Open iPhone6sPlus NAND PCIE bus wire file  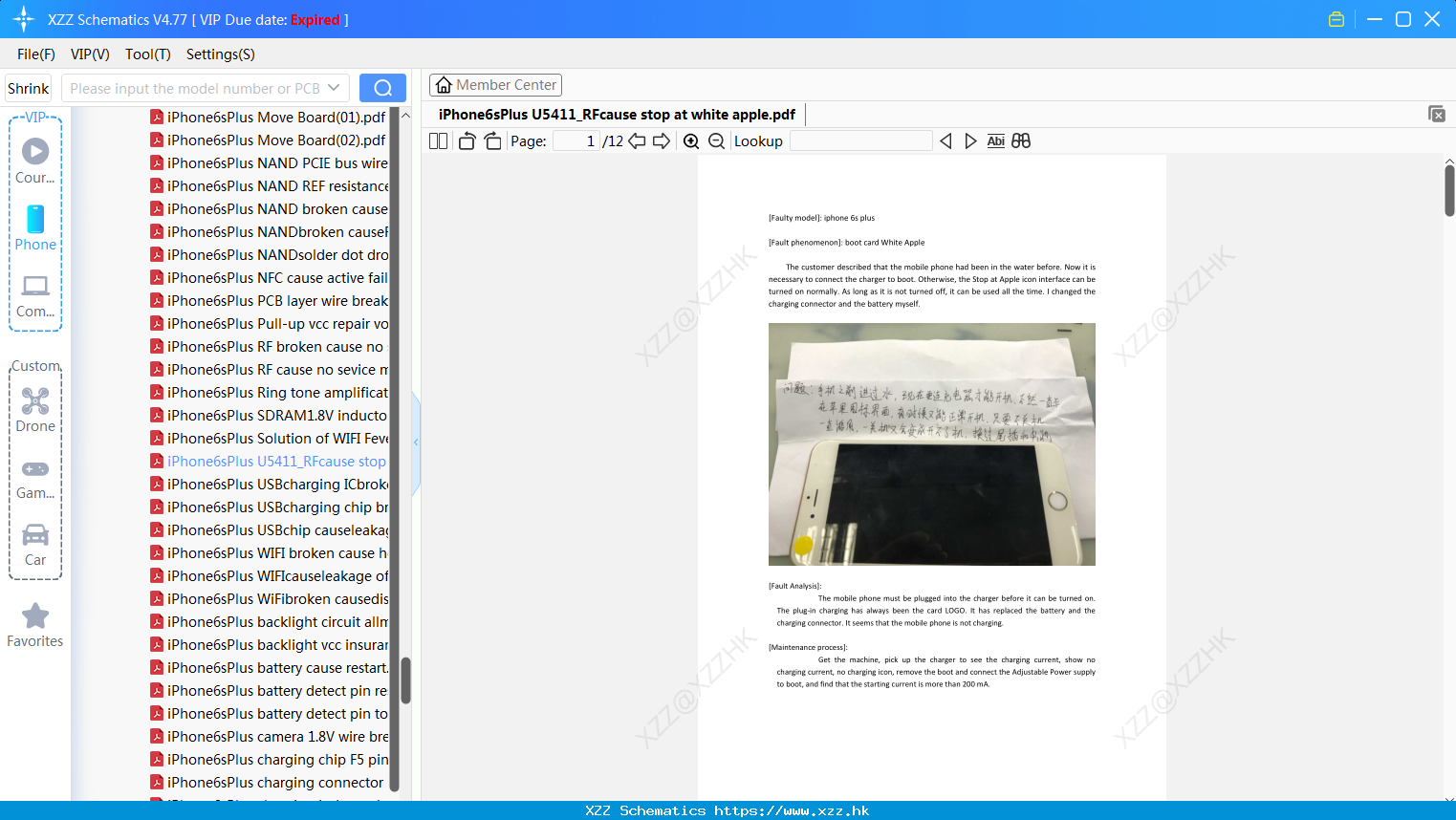point(270,163)
